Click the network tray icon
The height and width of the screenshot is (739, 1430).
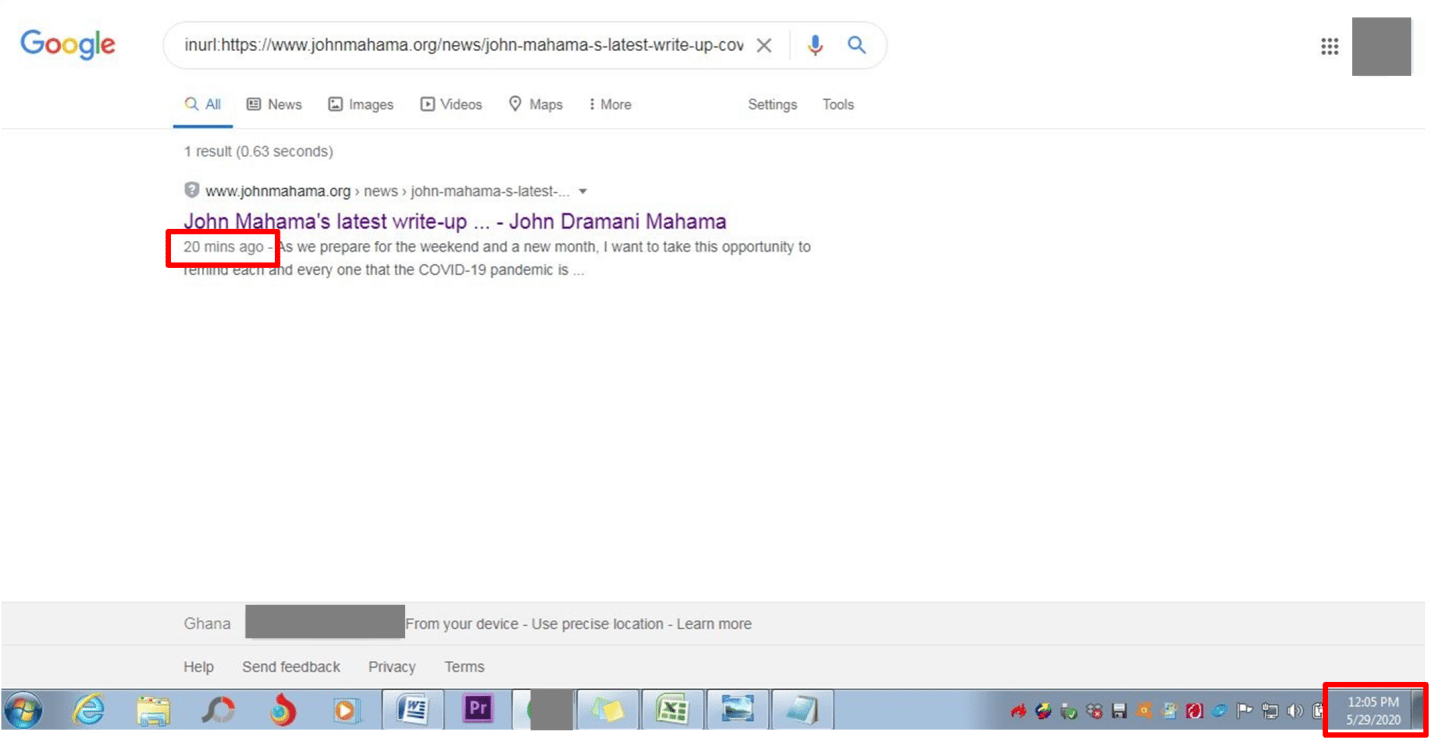(1270, 711)
